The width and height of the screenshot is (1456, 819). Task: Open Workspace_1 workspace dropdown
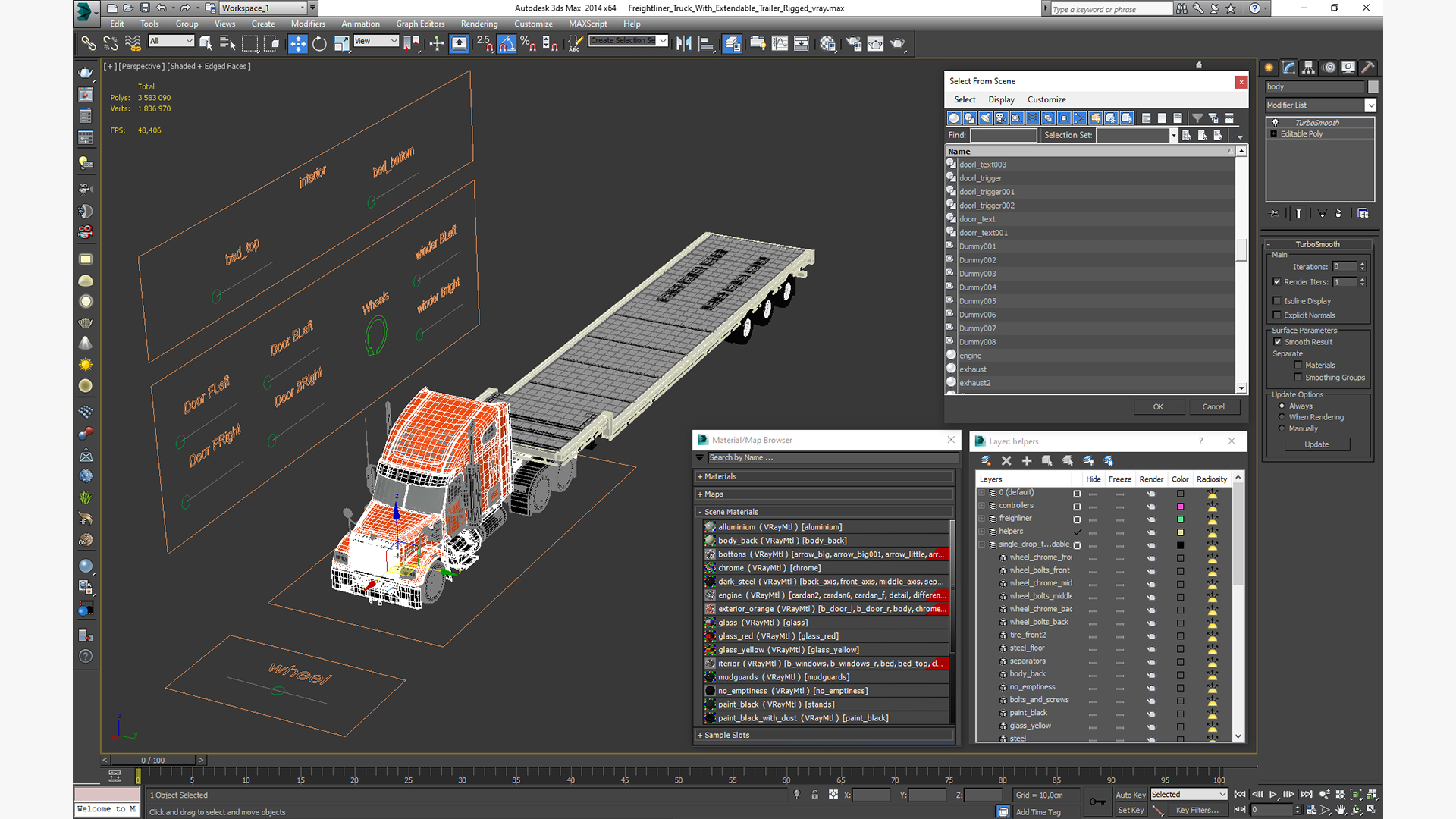pos(264,8)
